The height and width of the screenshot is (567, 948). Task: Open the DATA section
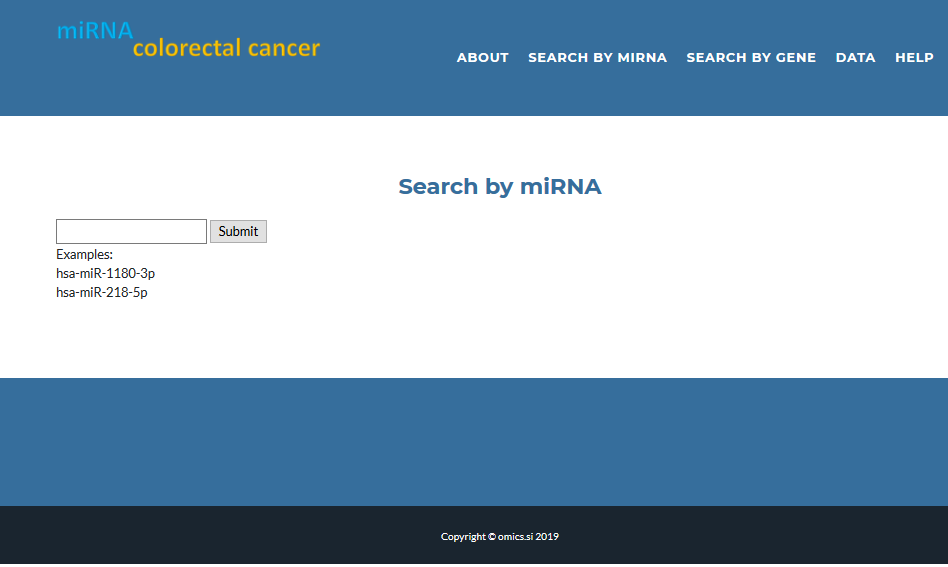[x=855, y=58]
